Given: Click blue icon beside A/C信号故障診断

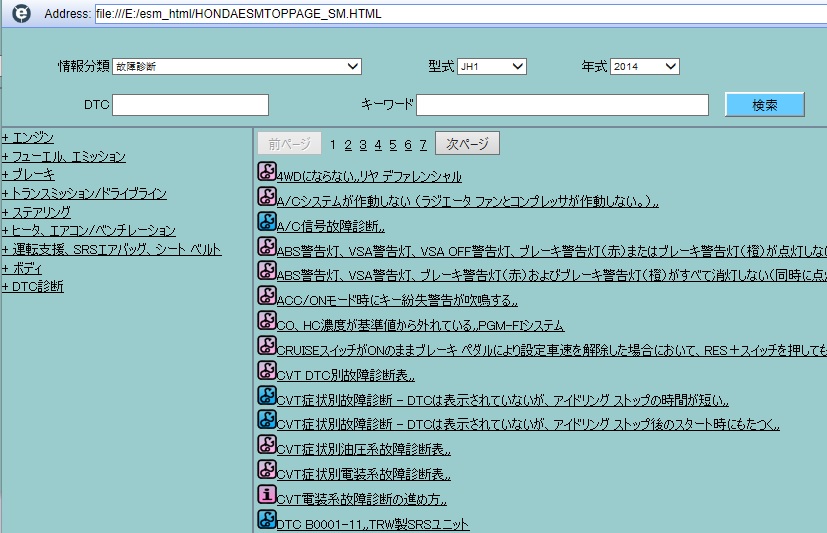Looking at the screenshot, I should pyautogui.click(x=267, y=221).
